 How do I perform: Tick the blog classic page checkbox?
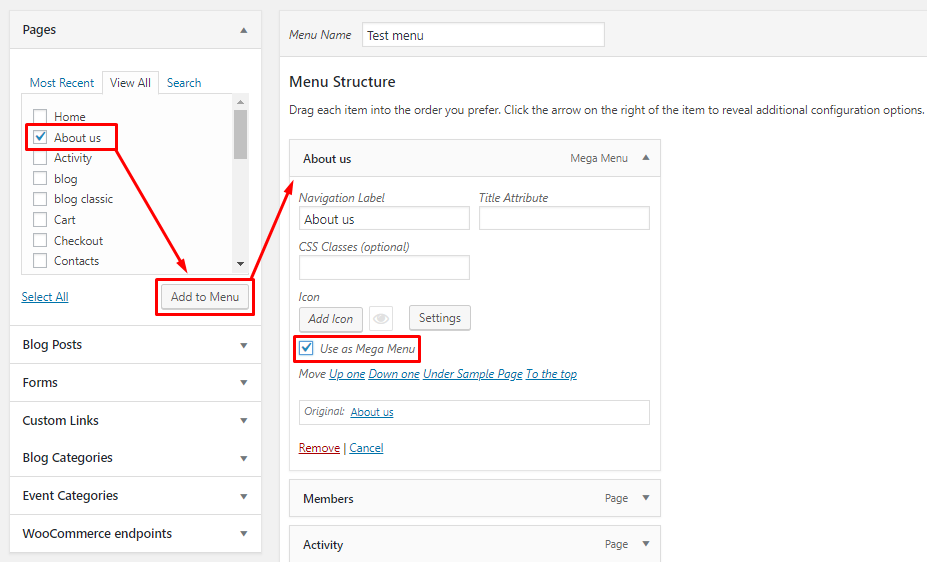[40, 199]
